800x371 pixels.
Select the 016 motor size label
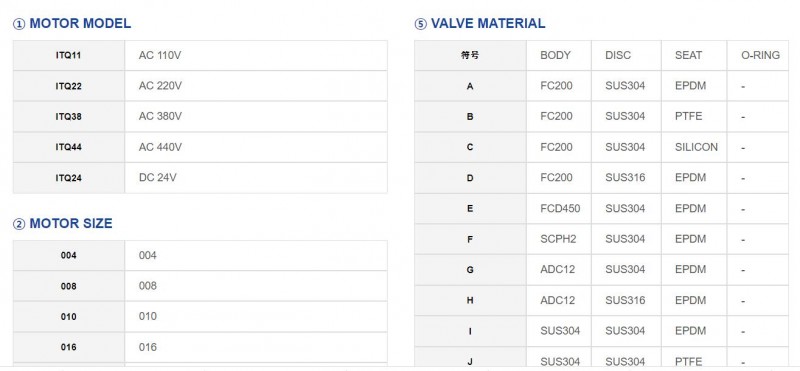(68, 348)
